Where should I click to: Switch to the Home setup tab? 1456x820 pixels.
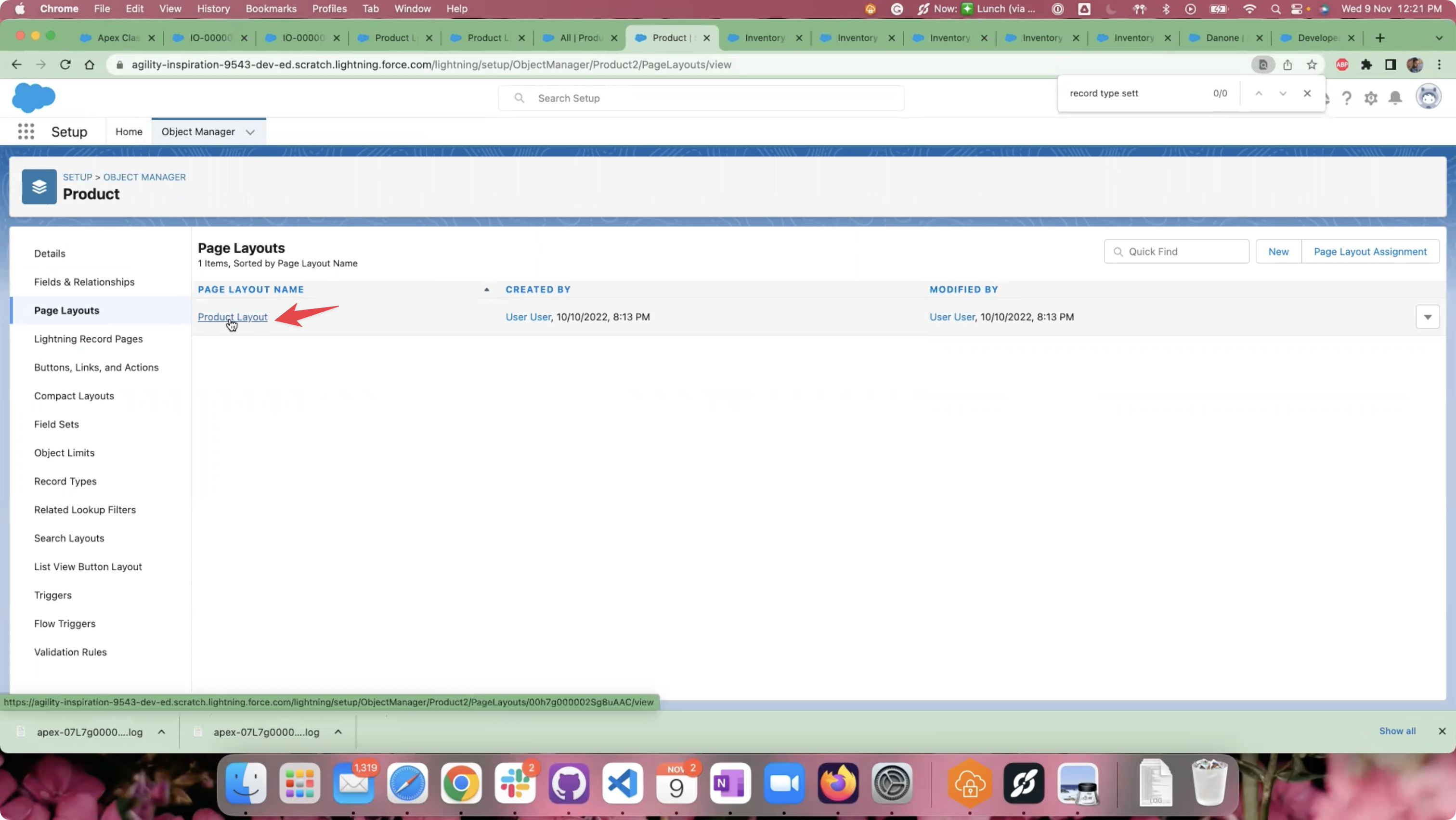tap(129, 131)
